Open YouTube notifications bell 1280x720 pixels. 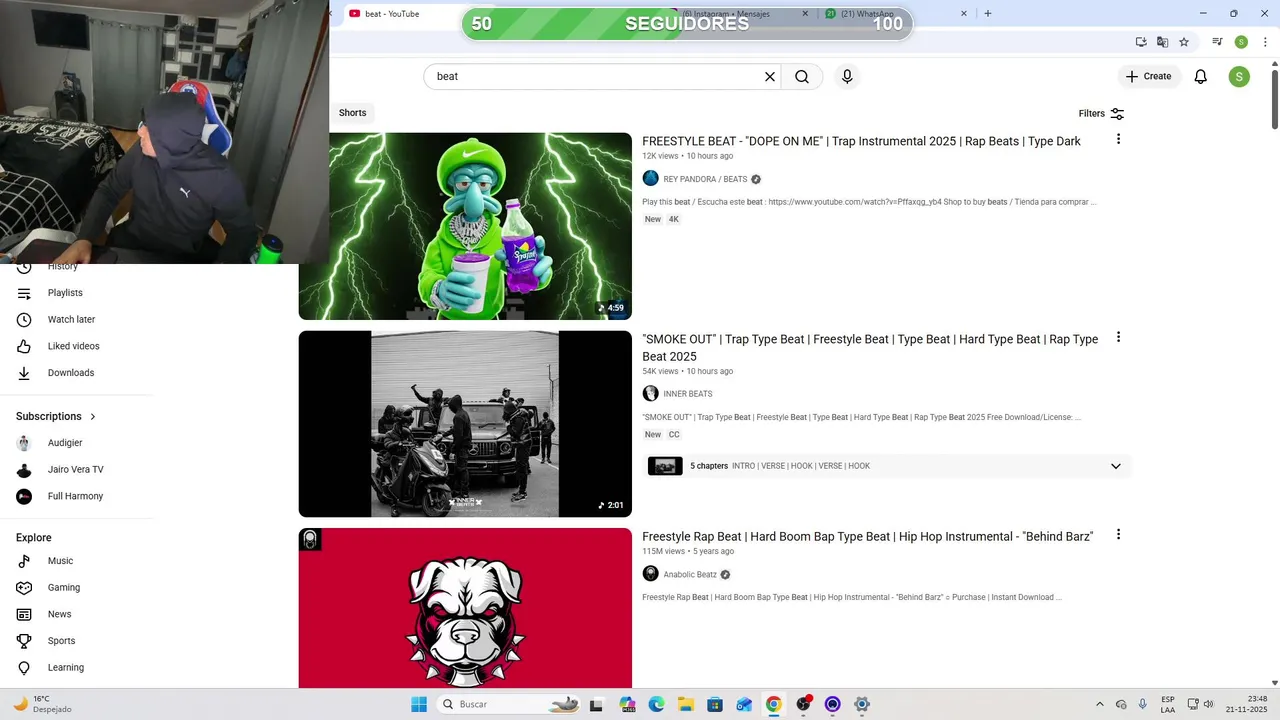click(1201, 77)
